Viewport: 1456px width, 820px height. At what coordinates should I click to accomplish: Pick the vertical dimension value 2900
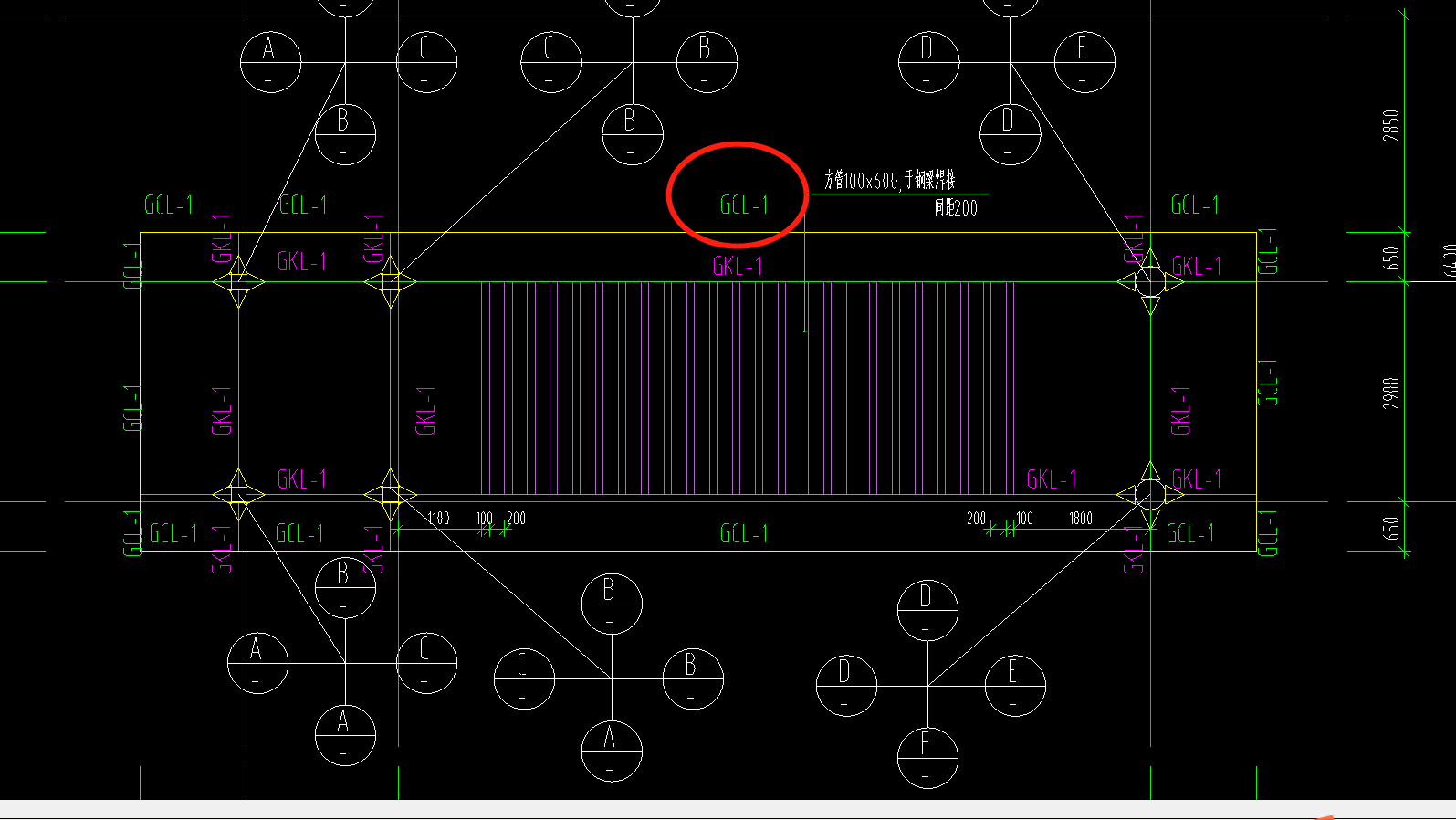pos(1391,393)
